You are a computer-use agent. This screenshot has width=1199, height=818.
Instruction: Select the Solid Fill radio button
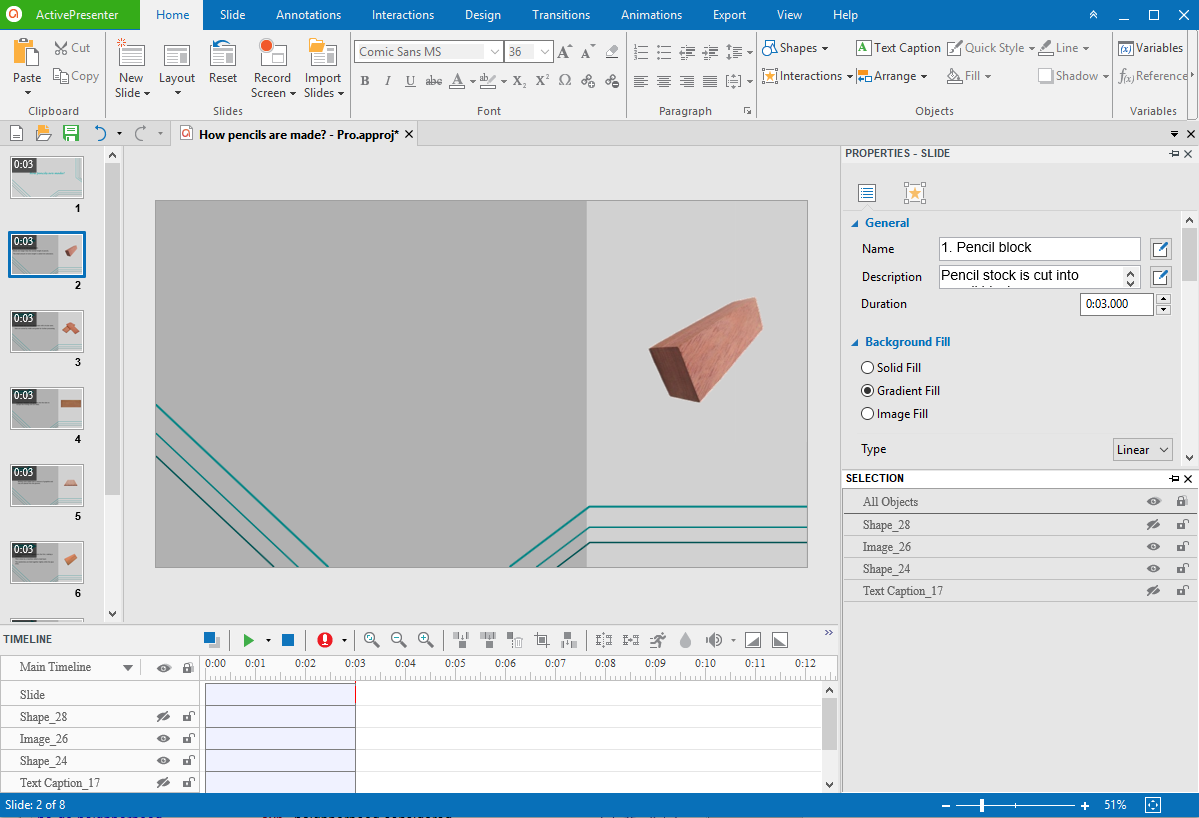click(x=867, y=368)
